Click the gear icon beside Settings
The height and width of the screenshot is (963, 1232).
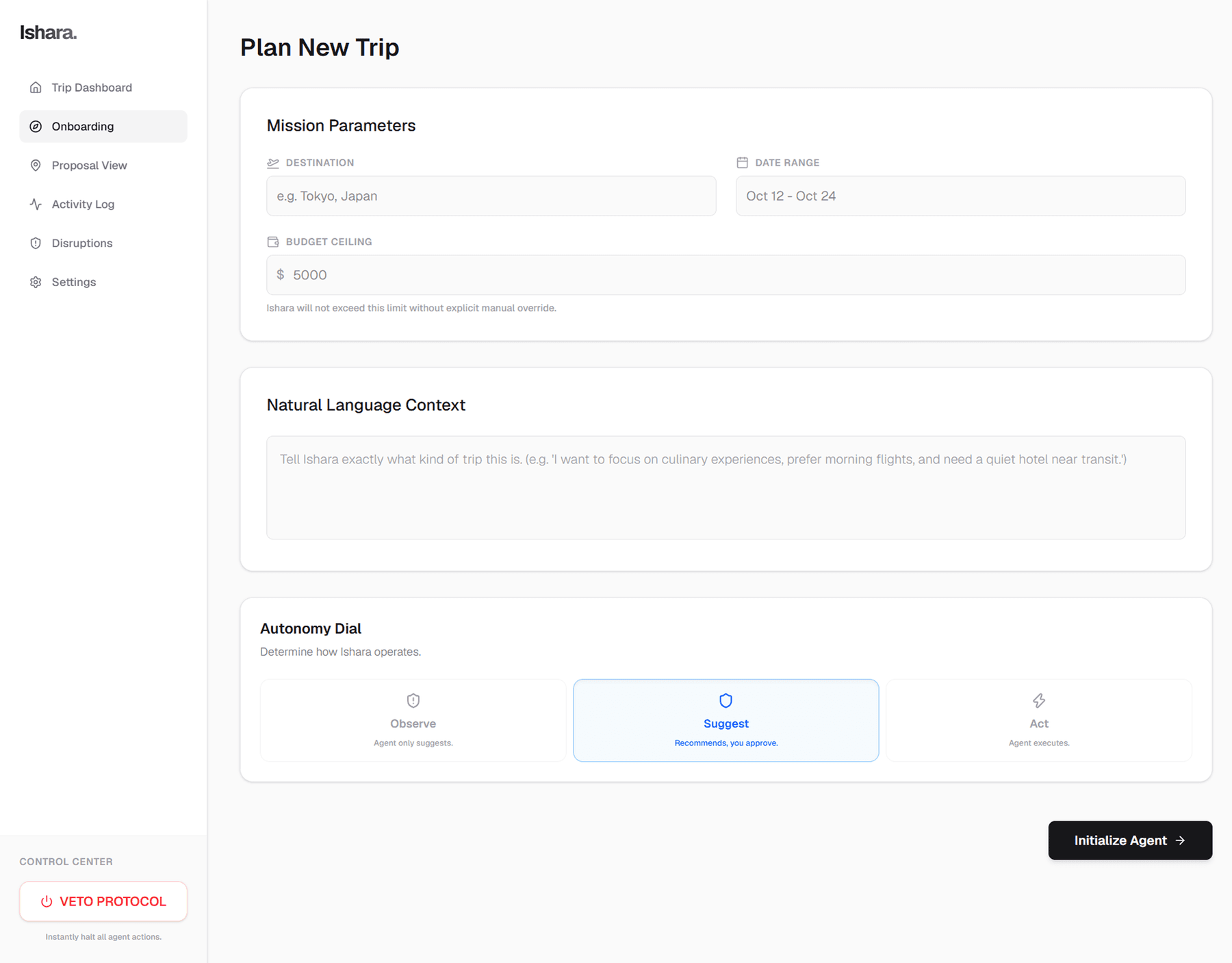[36, 282]
